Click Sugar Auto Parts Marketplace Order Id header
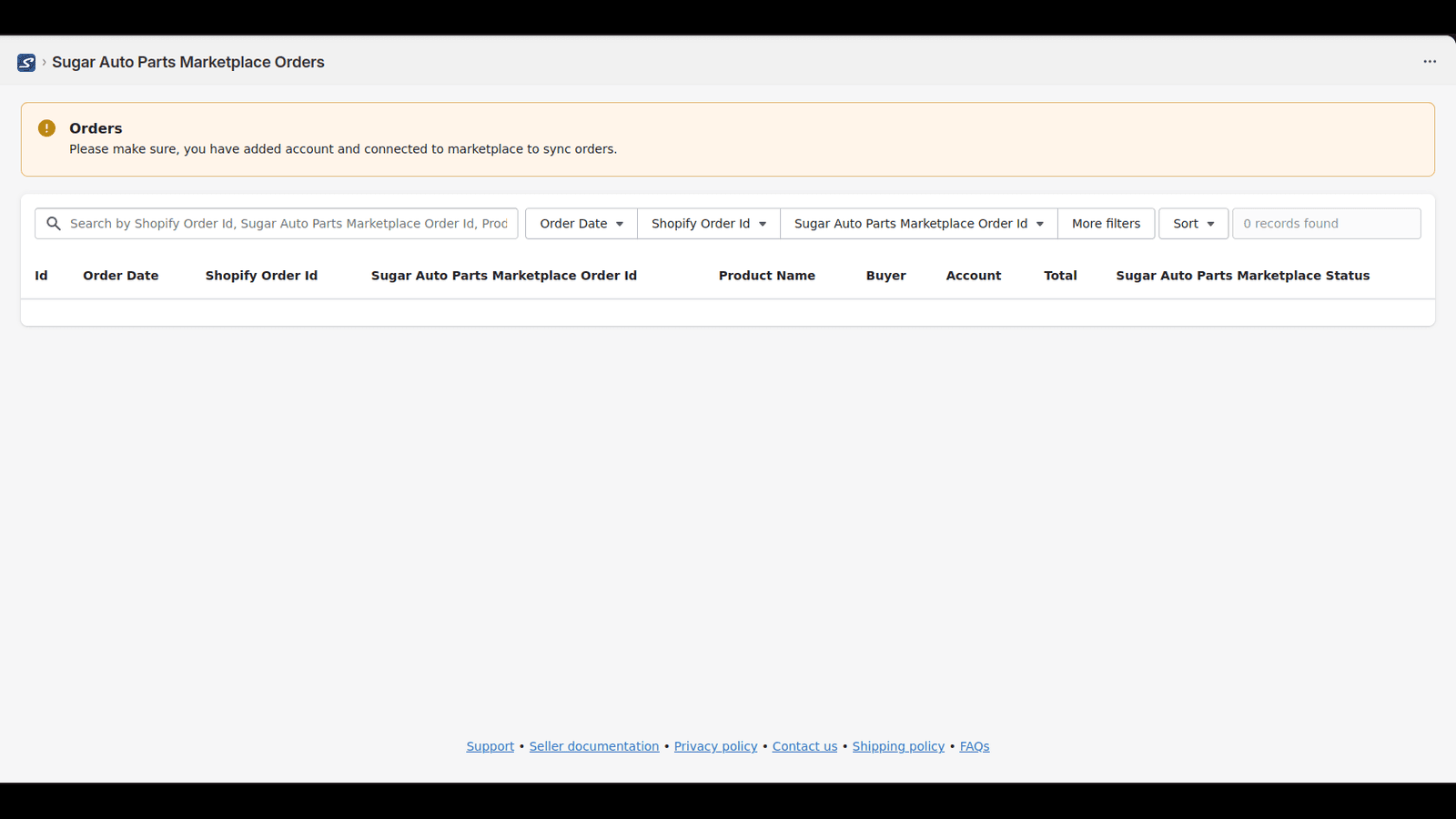 click(x=504, y=276)
